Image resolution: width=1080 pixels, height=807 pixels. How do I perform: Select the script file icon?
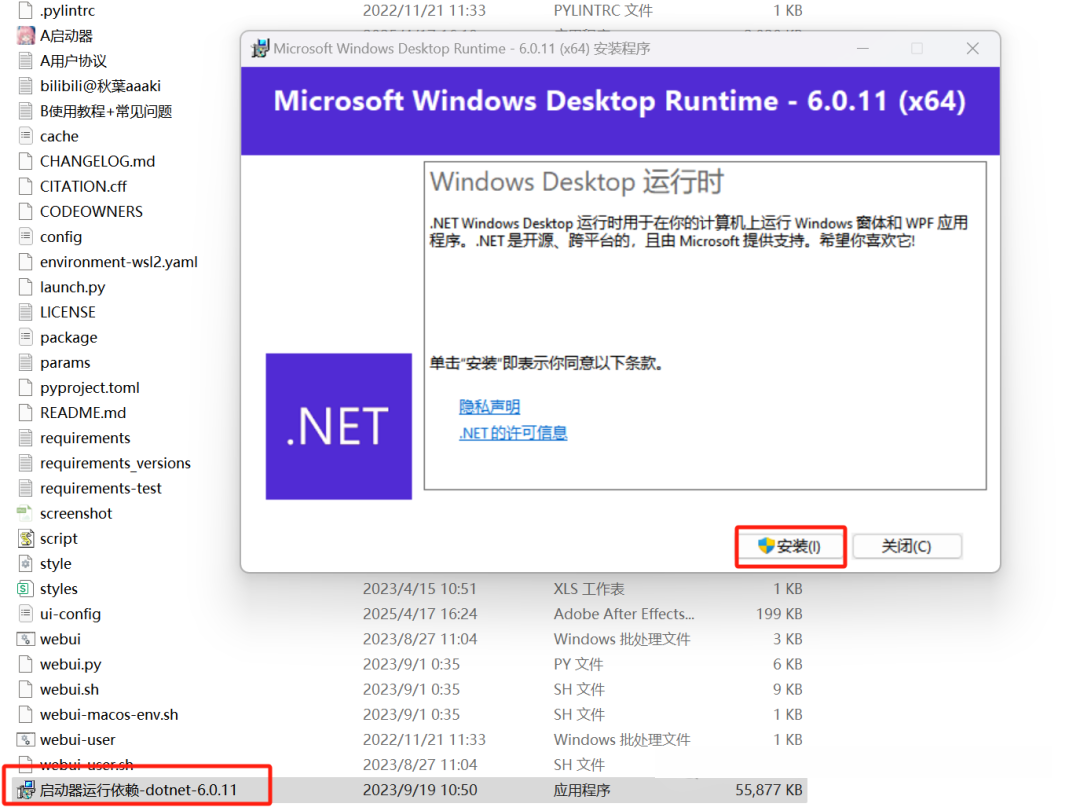[25, 538]
